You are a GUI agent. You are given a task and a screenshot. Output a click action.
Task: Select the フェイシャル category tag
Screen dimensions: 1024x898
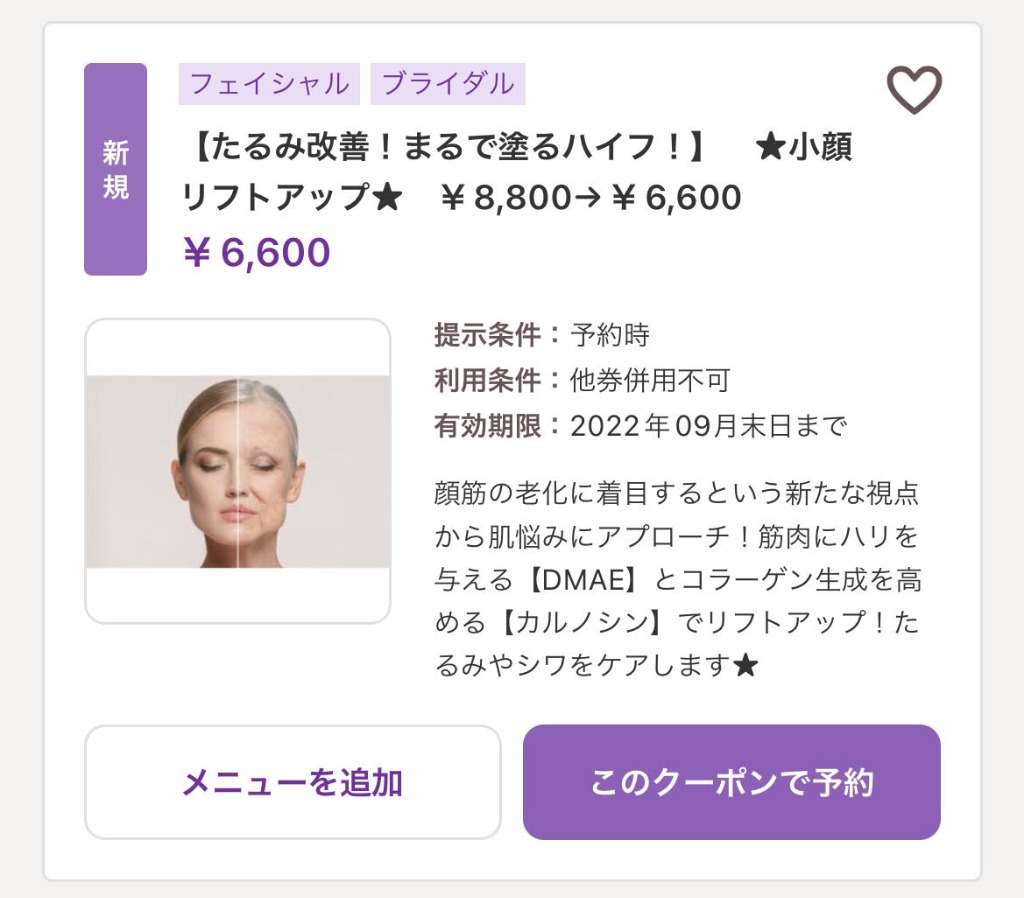pyautogui.click(x=270, y=84)
